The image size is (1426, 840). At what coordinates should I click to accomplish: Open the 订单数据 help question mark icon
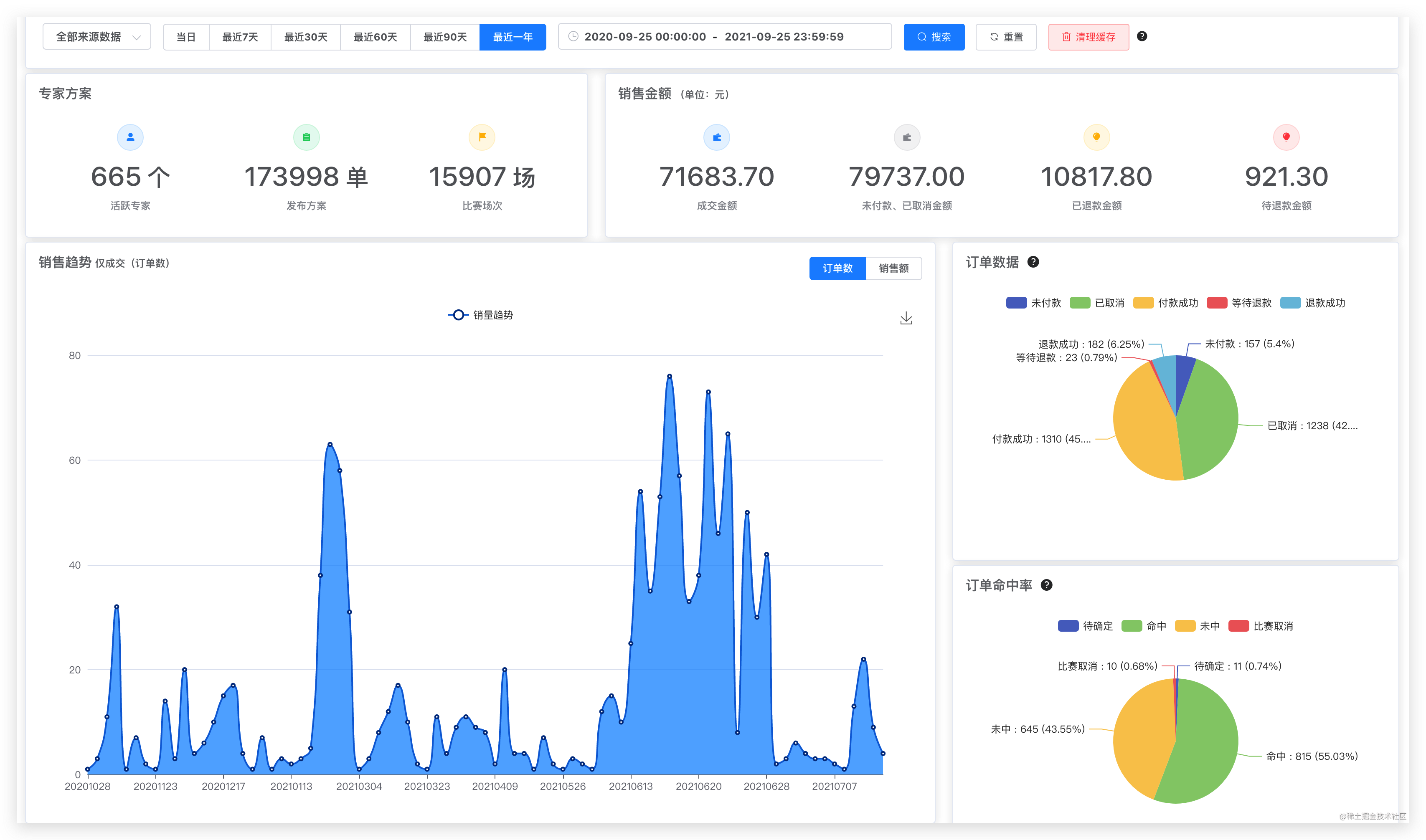tap(1034, 261)
